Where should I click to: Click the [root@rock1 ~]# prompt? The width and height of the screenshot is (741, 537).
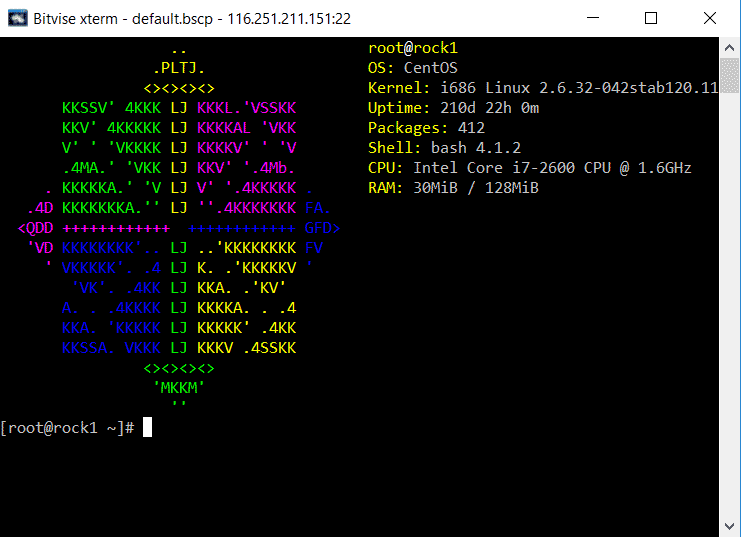67,428
